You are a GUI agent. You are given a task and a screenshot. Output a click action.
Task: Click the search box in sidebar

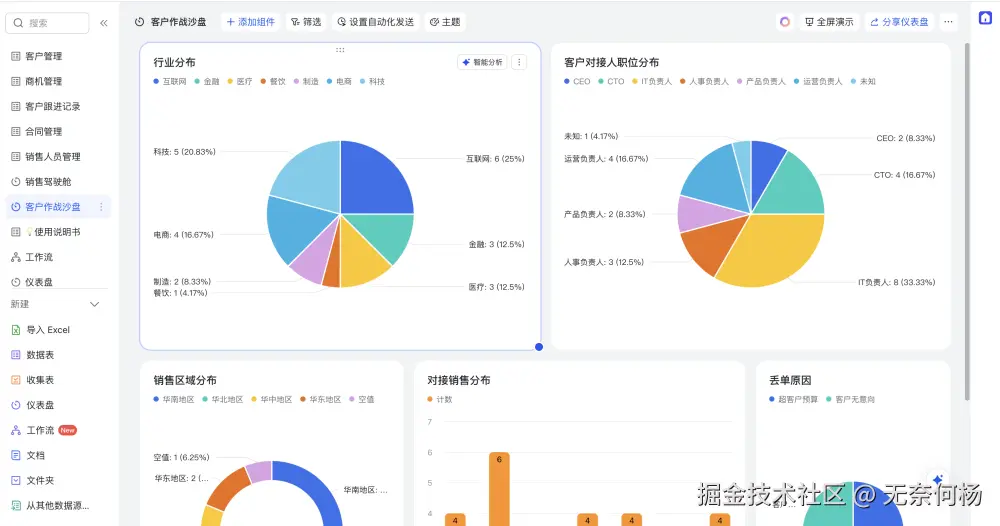[47, 23]
